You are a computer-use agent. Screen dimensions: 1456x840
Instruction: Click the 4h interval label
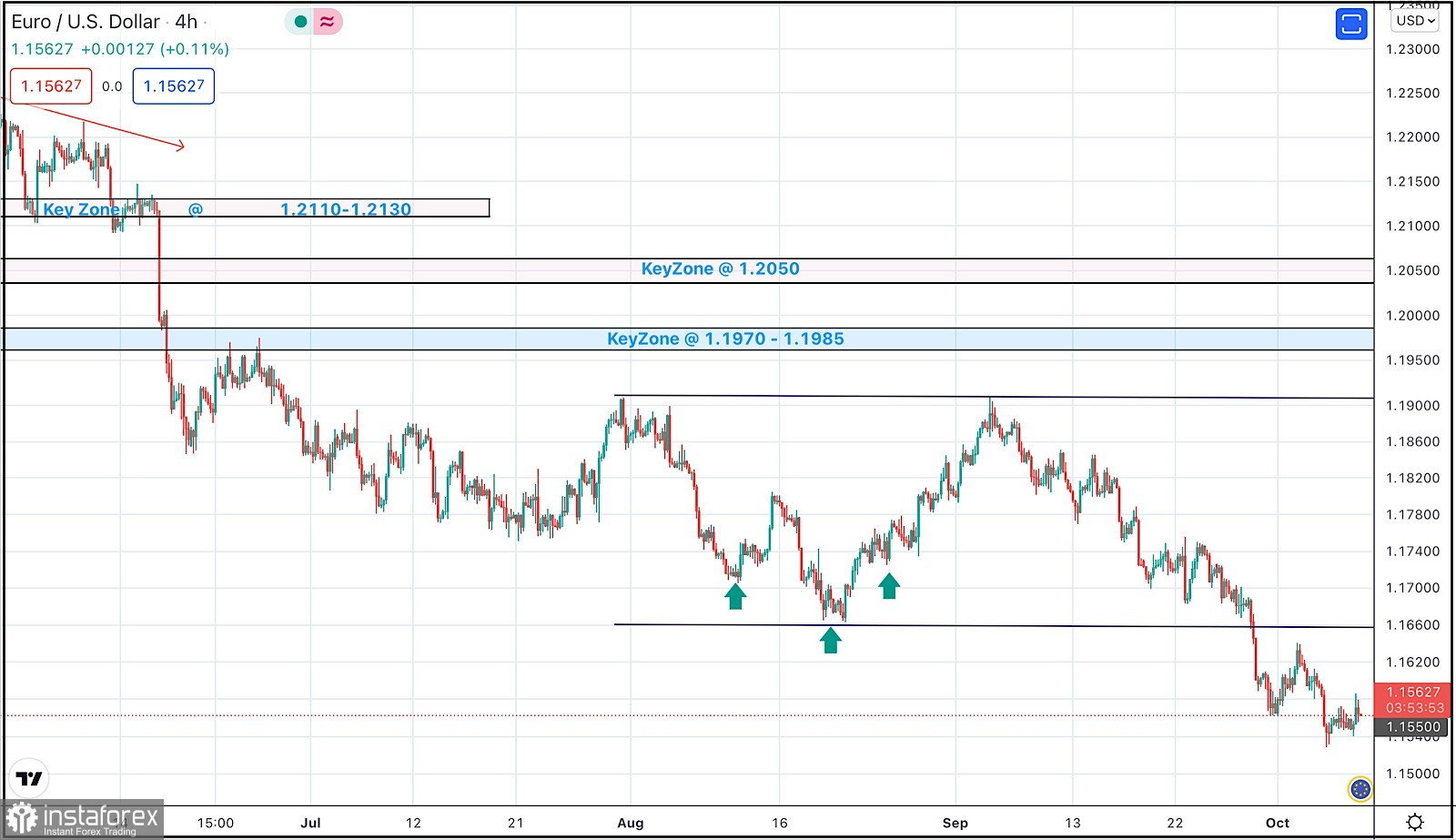click(187, 22)
